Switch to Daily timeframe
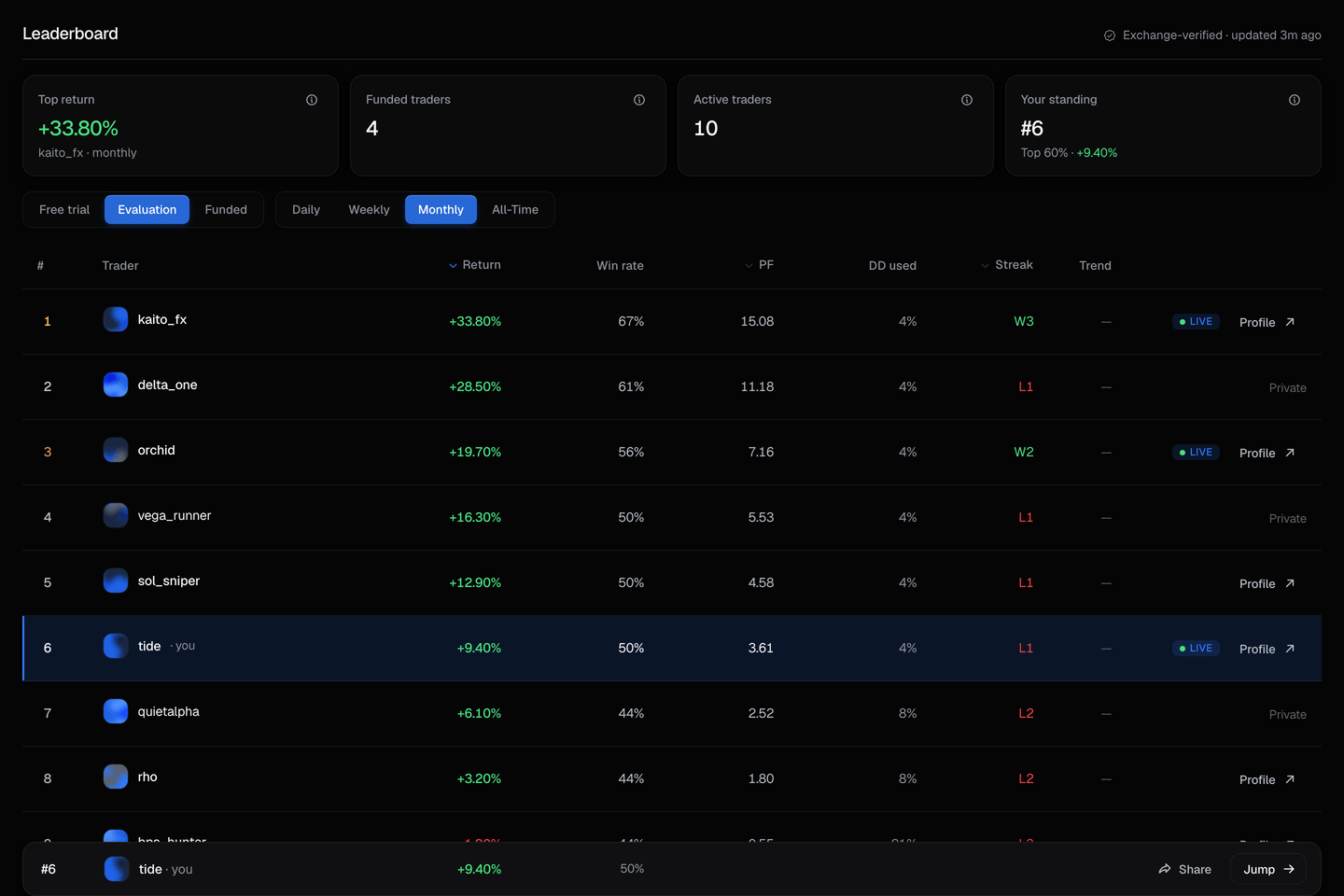The width and height of the screenshot is (1344, 896). 306,210
